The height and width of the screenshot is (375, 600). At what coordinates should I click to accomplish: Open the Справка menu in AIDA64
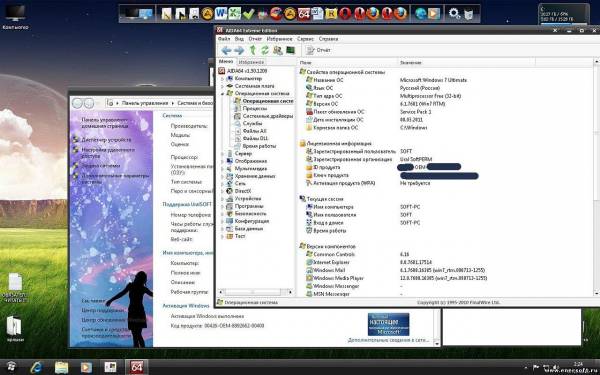point(328,39)
